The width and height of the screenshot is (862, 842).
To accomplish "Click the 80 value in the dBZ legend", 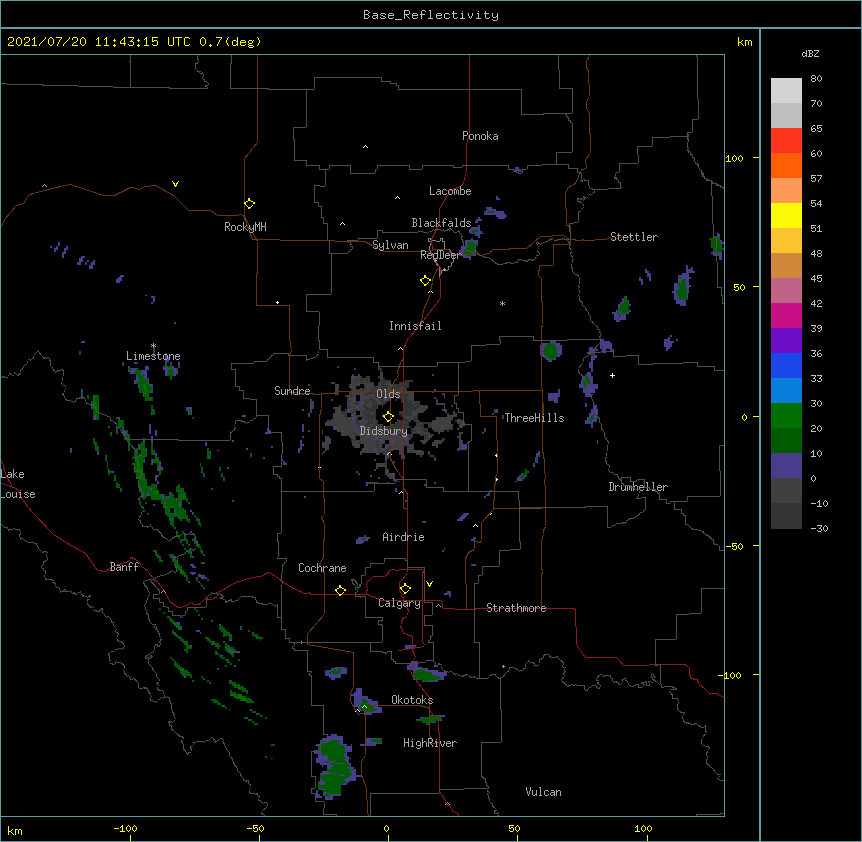I will coord(816,79).
